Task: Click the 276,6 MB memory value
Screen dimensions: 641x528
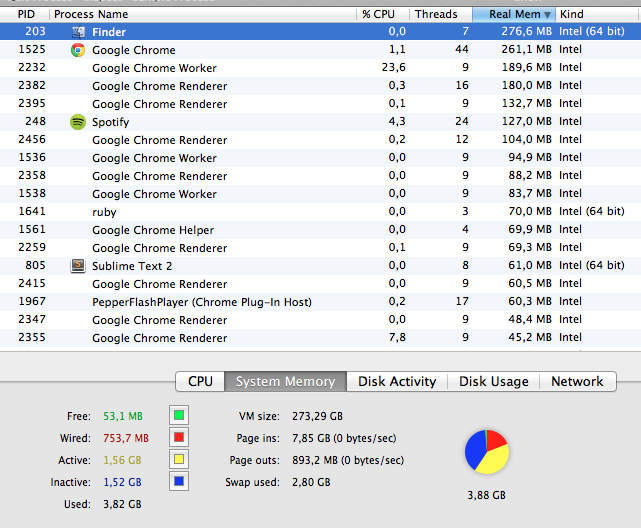Action: (x=527, y=31)
